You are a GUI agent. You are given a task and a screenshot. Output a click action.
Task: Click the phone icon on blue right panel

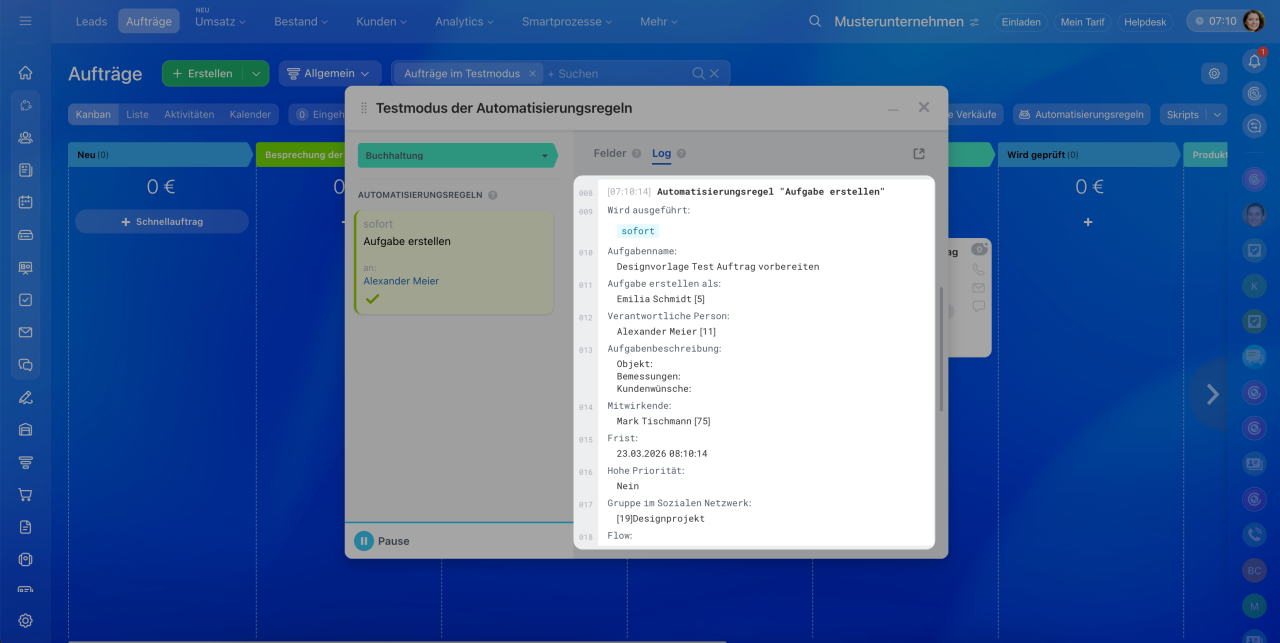[1254, 534]
